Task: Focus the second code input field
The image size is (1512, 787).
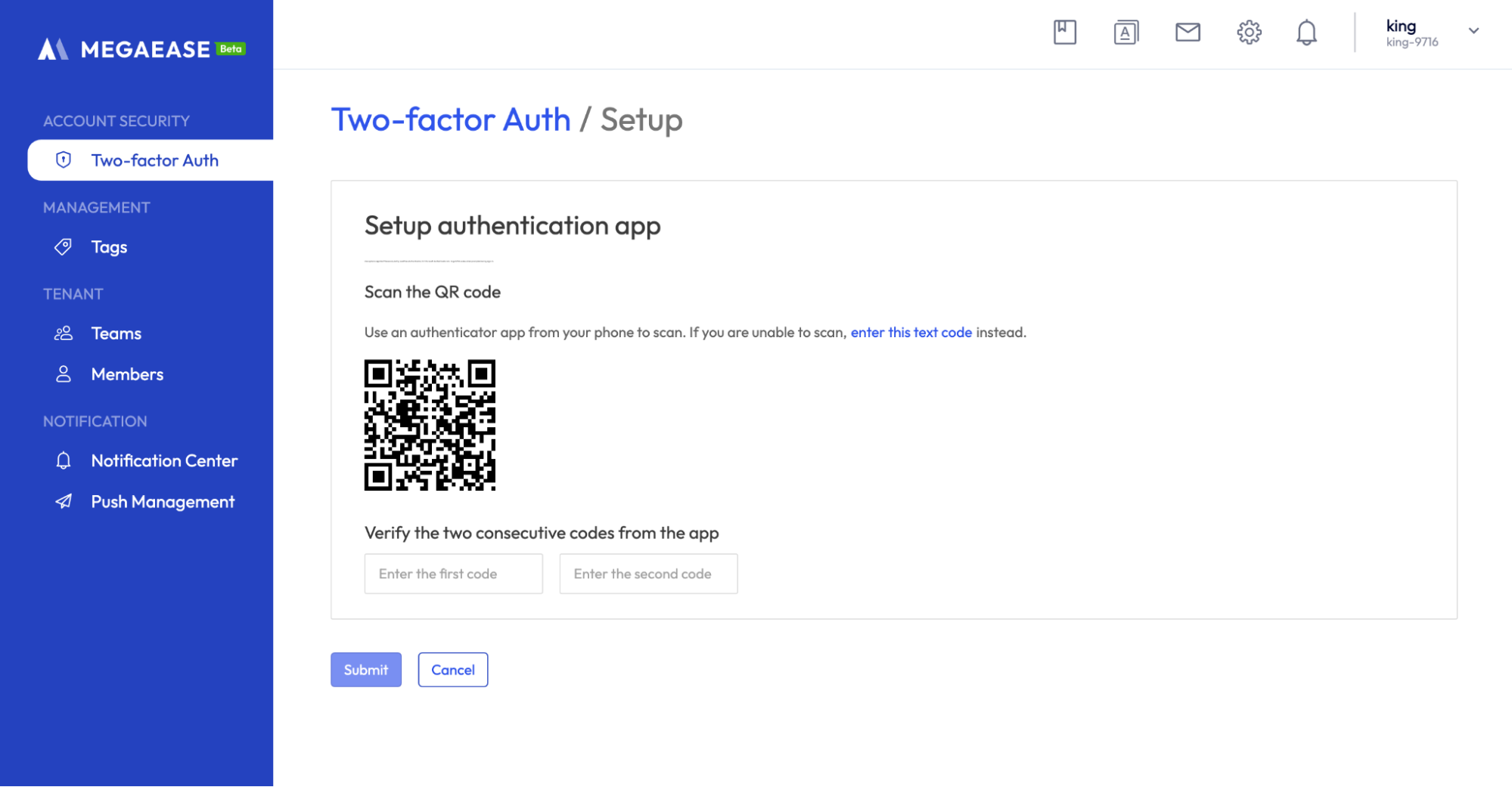Action: click(648, 574)
